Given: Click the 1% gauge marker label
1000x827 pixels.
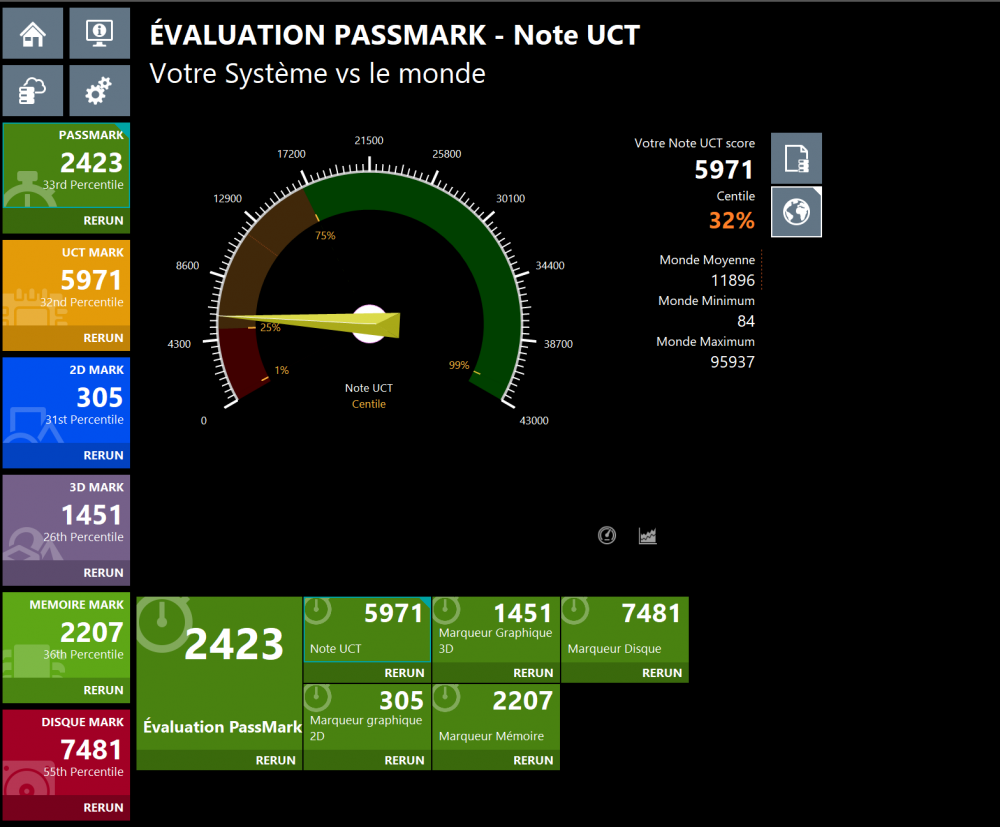Looking at the screenshot, I should point(282,370).
